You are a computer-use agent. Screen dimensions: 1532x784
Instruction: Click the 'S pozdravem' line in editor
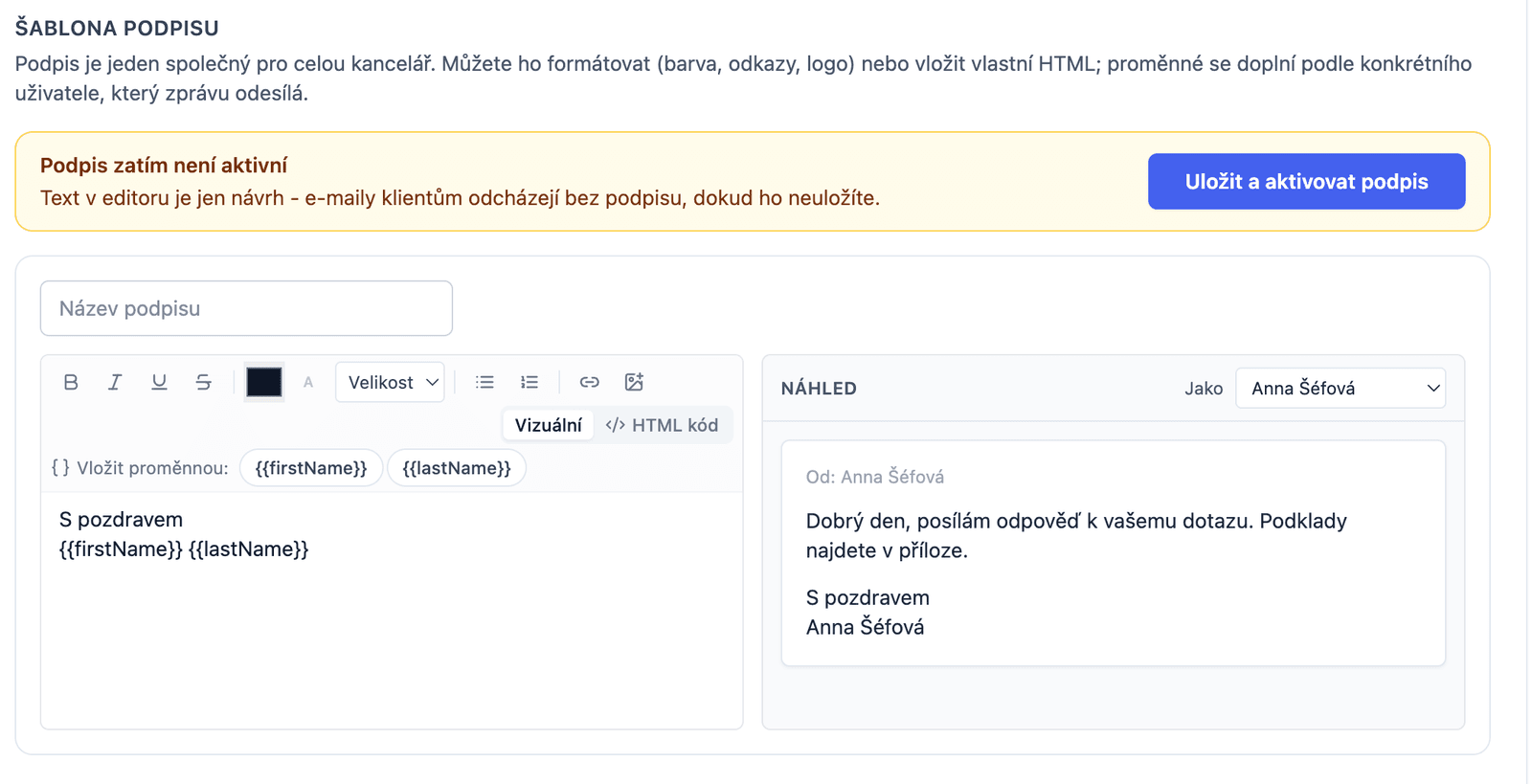pyautogui.click(x=121, y=520)
